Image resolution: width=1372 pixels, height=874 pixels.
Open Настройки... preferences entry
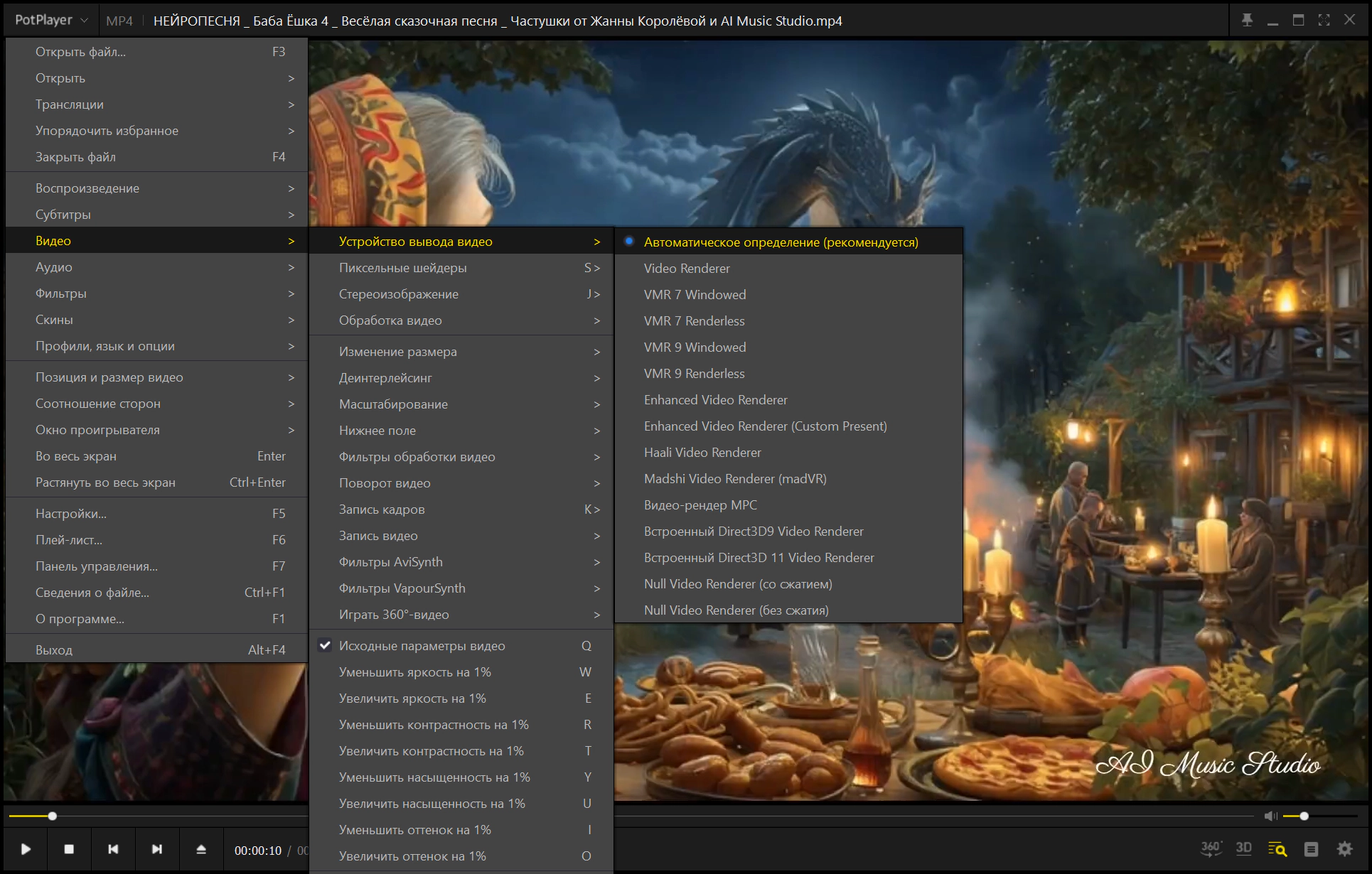[x=71, y=514]
